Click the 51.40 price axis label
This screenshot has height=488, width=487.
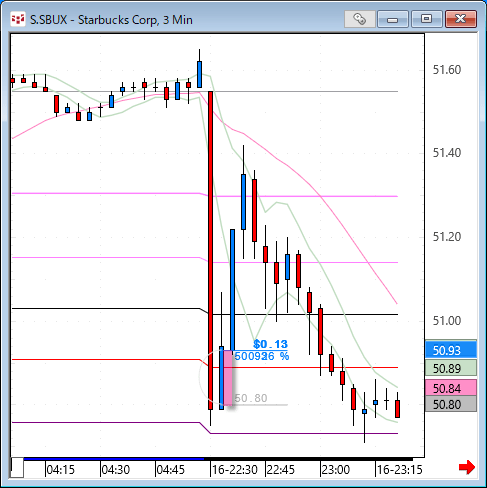coord(447,153)
